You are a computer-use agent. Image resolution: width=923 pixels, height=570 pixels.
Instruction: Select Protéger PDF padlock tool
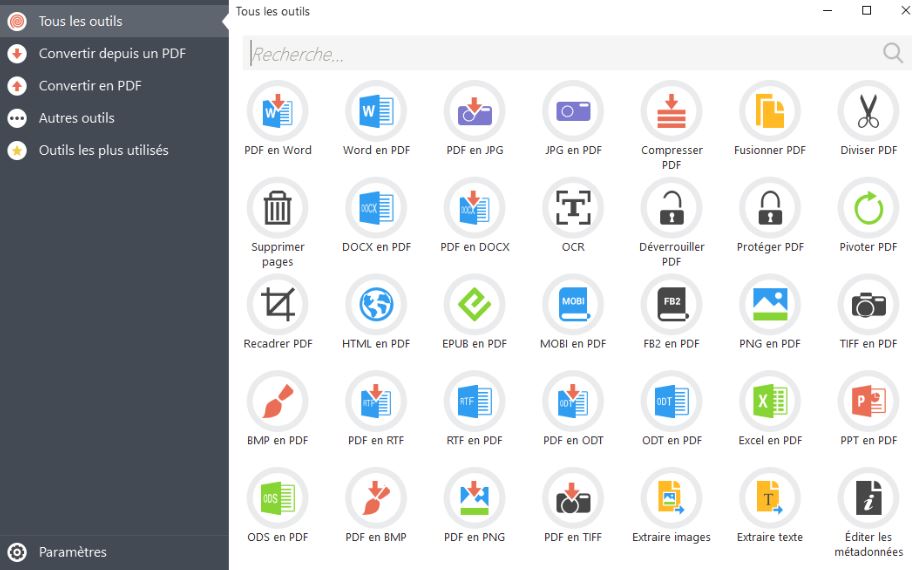[x=770, y=208]
